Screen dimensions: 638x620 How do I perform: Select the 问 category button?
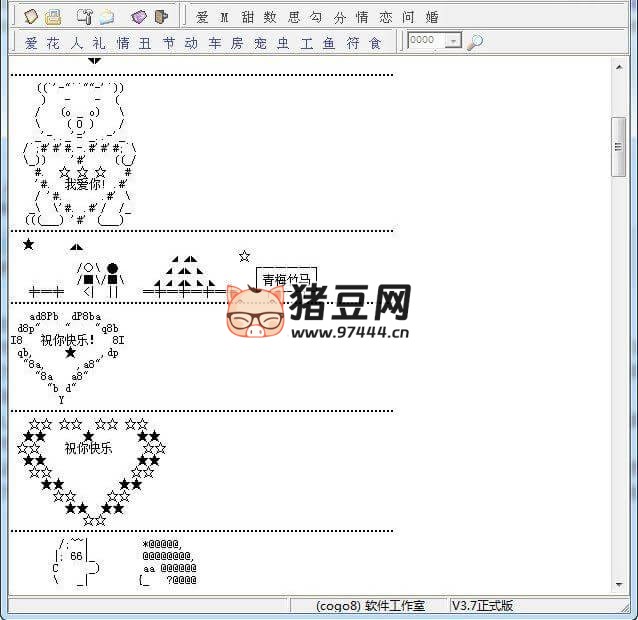(408, 17)
